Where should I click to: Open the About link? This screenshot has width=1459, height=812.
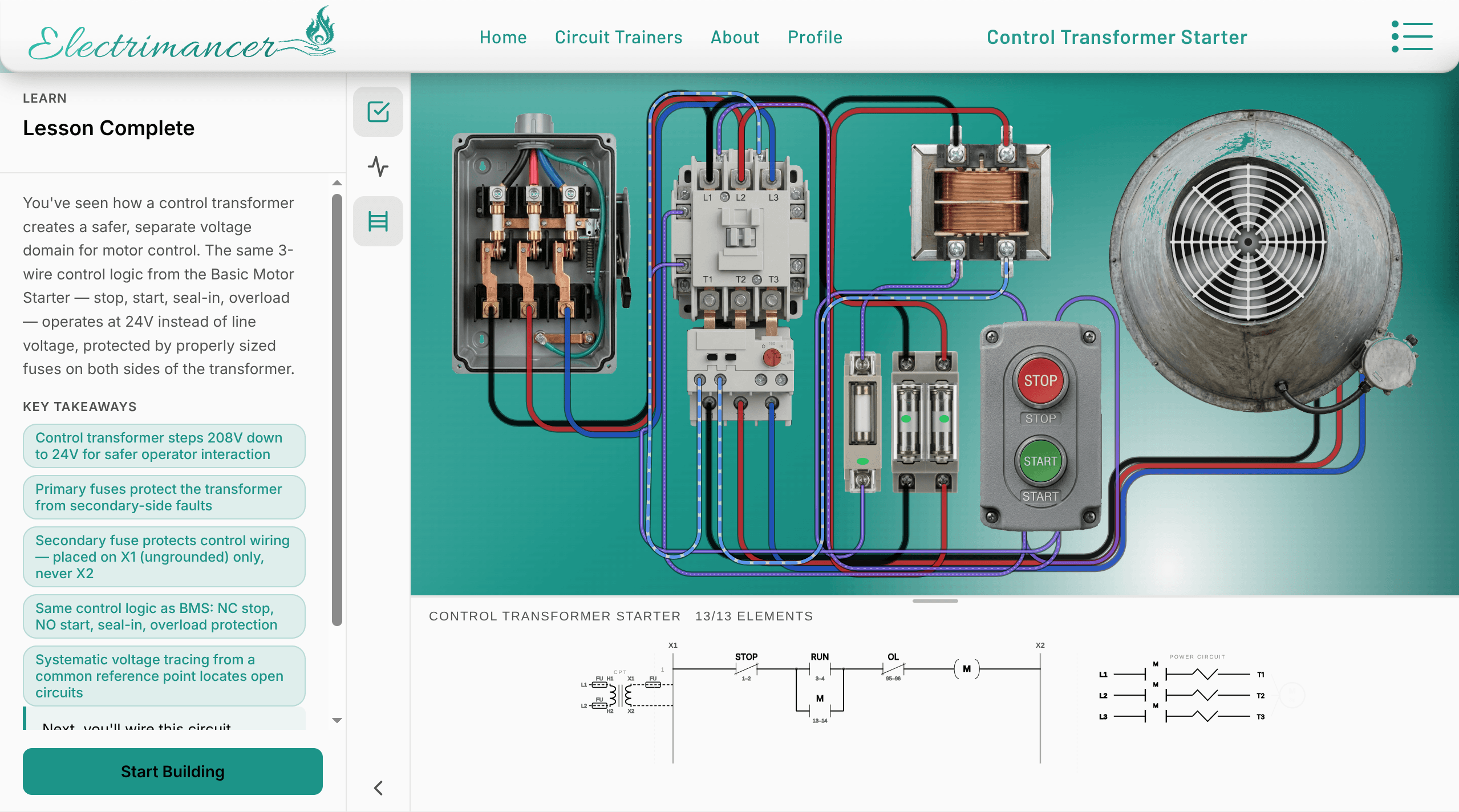point(735,37)
